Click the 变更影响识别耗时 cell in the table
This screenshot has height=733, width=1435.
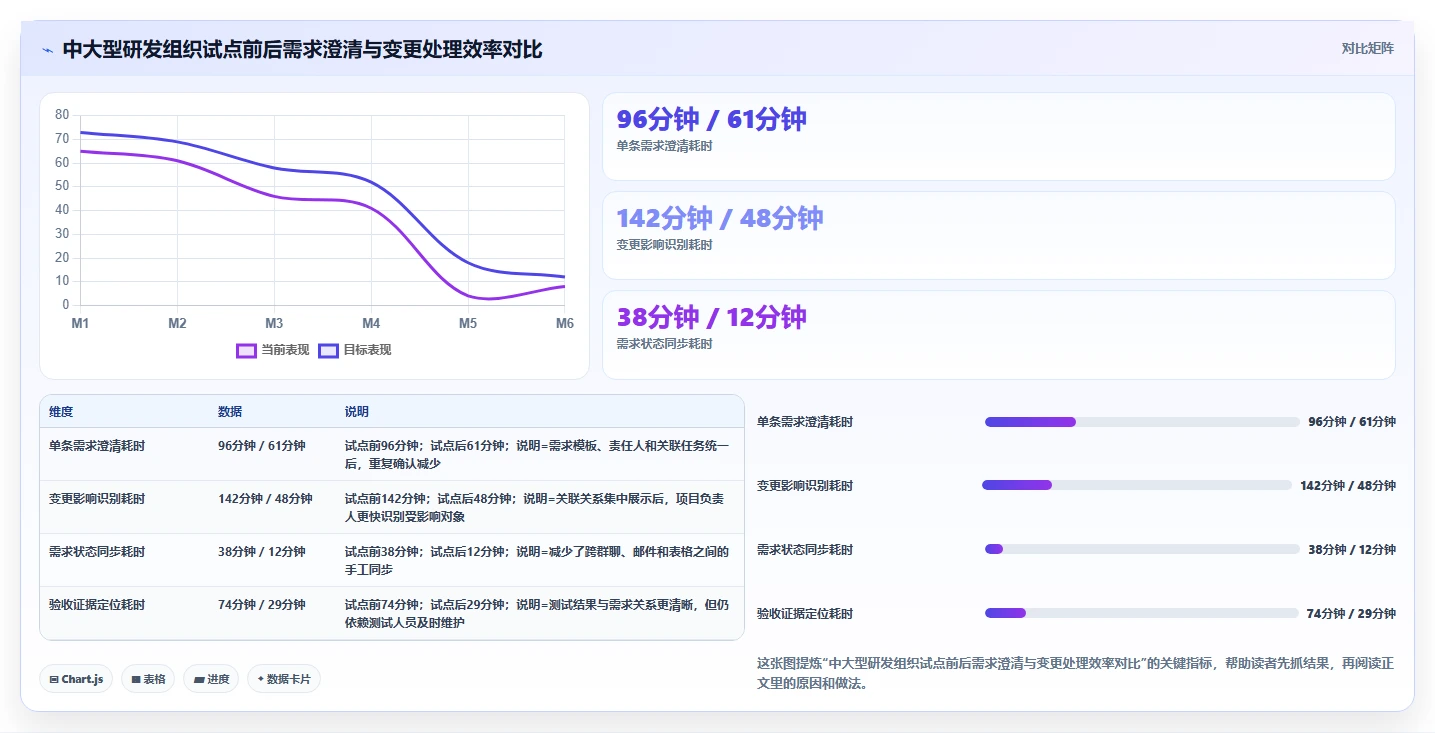click(x=97, y=499)
